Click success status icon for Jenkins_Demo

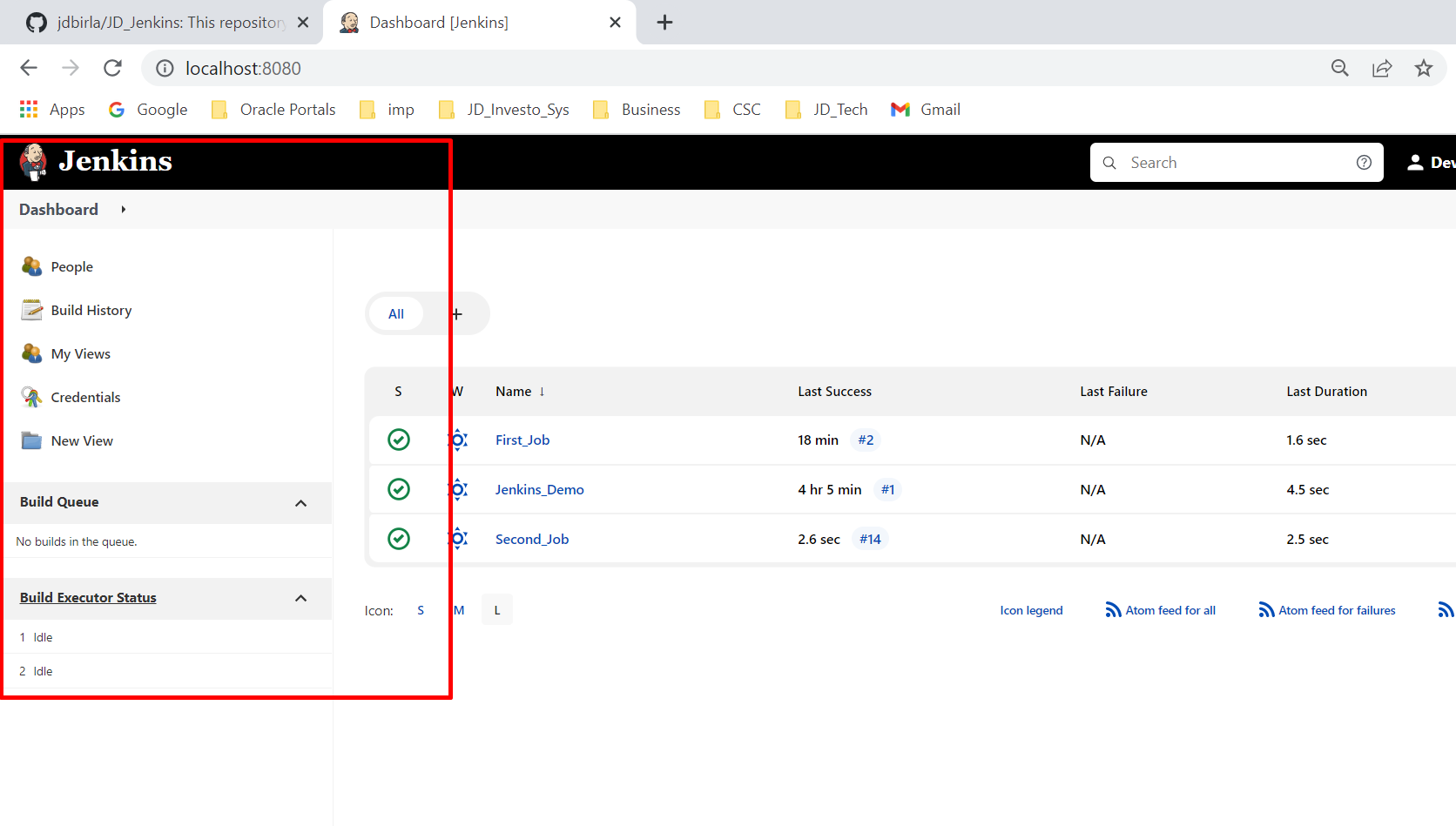pyautogui.click(x=399, y=489)
